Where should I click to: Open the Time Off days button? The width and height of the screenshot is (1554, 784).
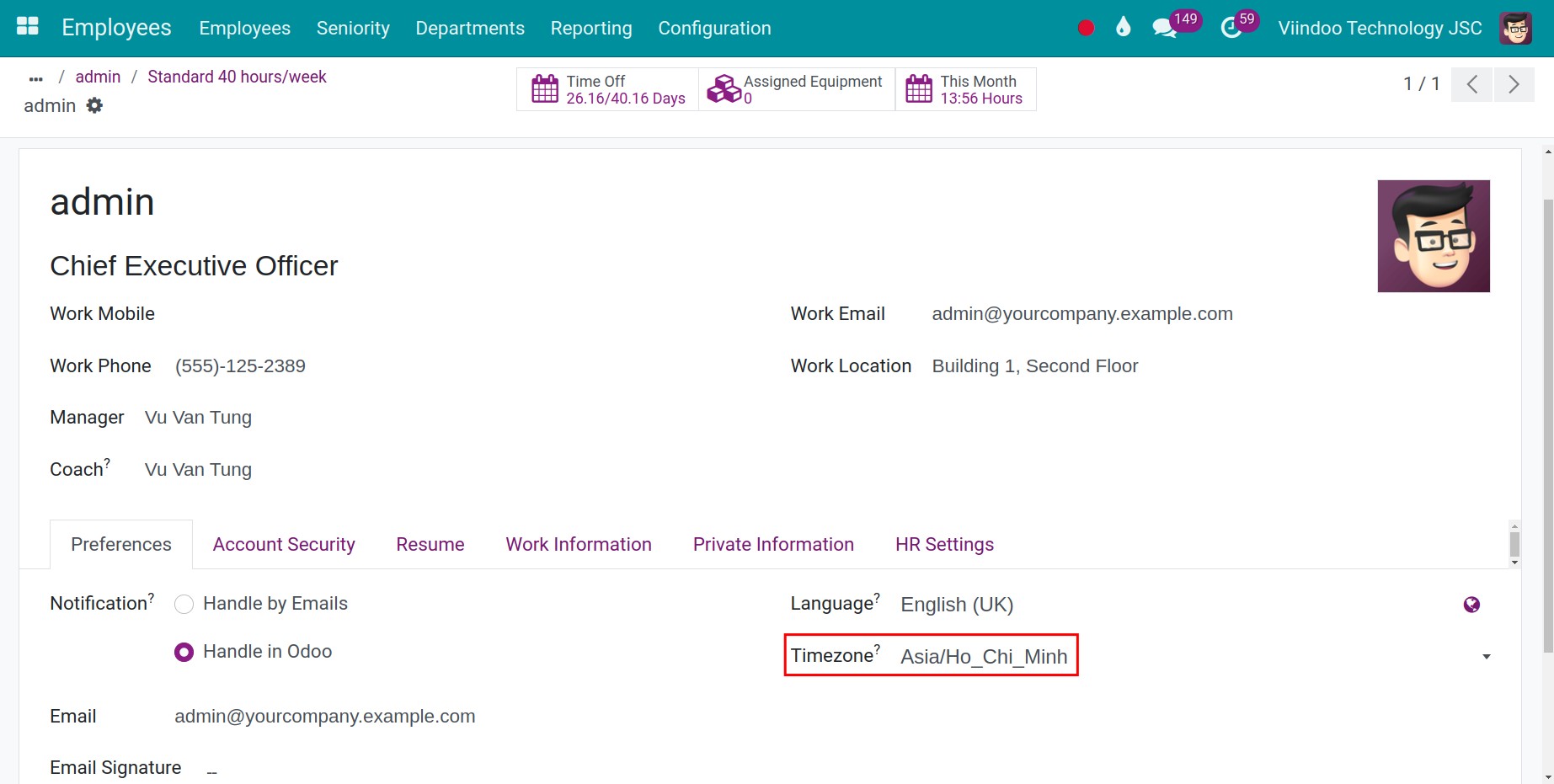[x=608, y=89]
